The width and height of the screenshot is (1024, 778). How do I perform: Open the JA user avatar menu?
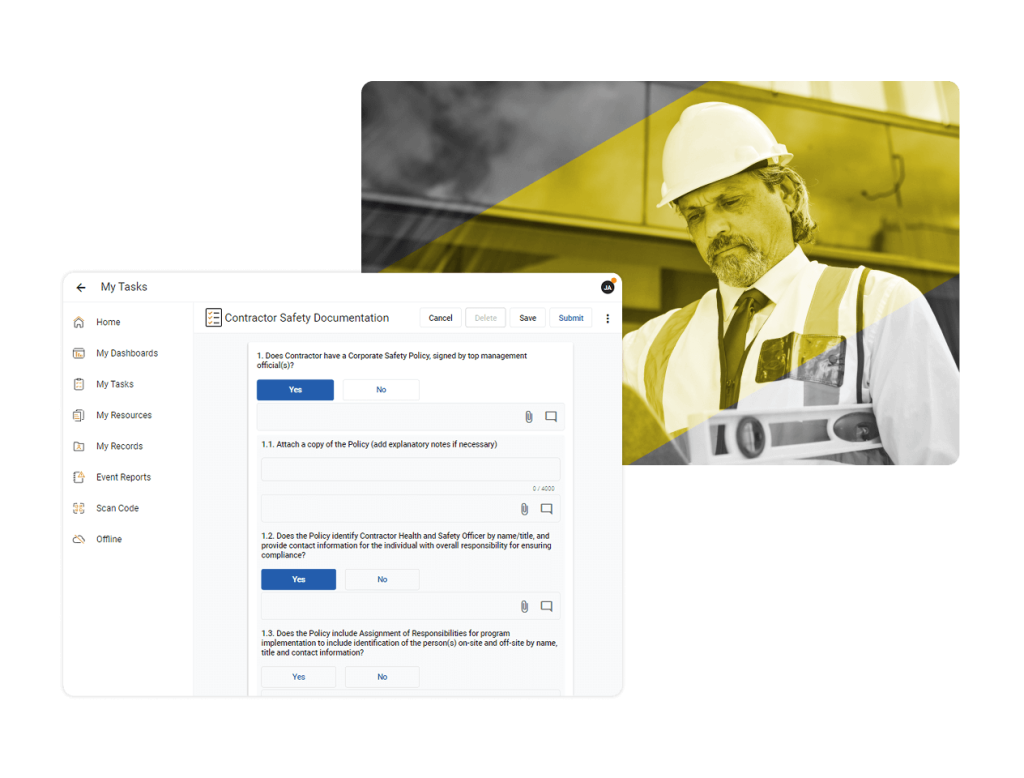tap(607, 286)
